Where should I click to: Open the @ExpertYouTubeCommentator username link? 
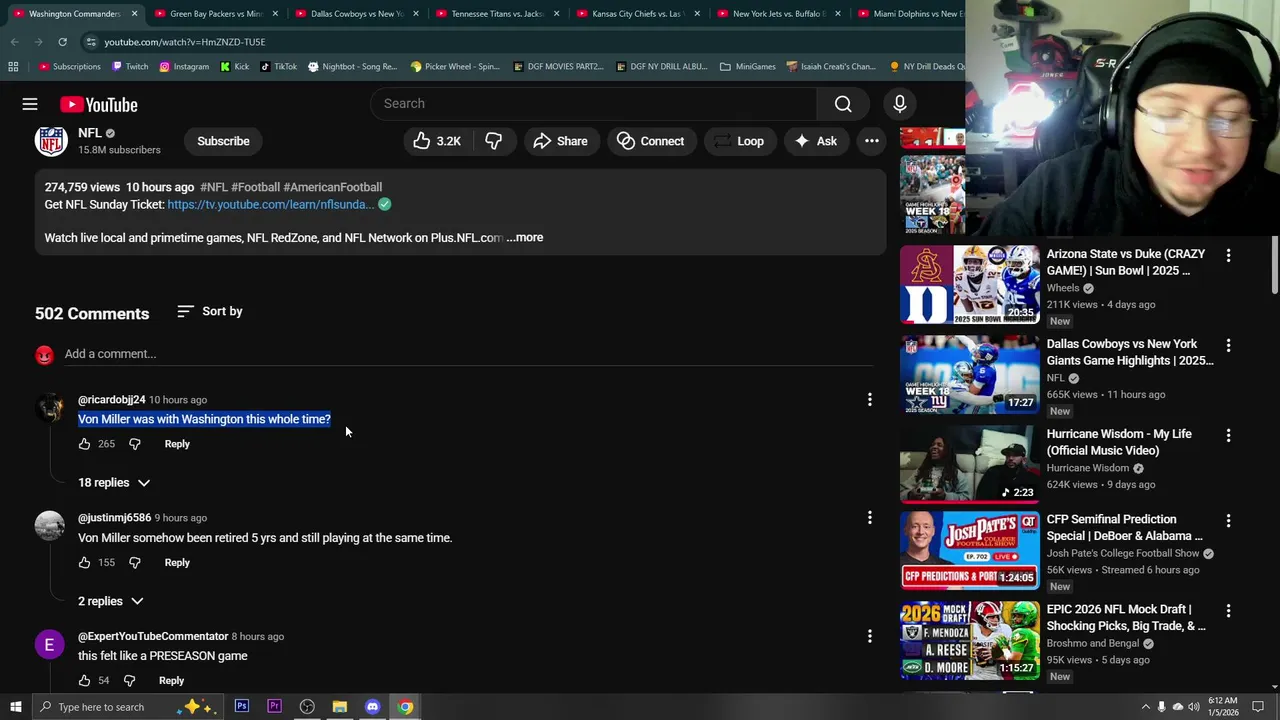coord(153,637)
